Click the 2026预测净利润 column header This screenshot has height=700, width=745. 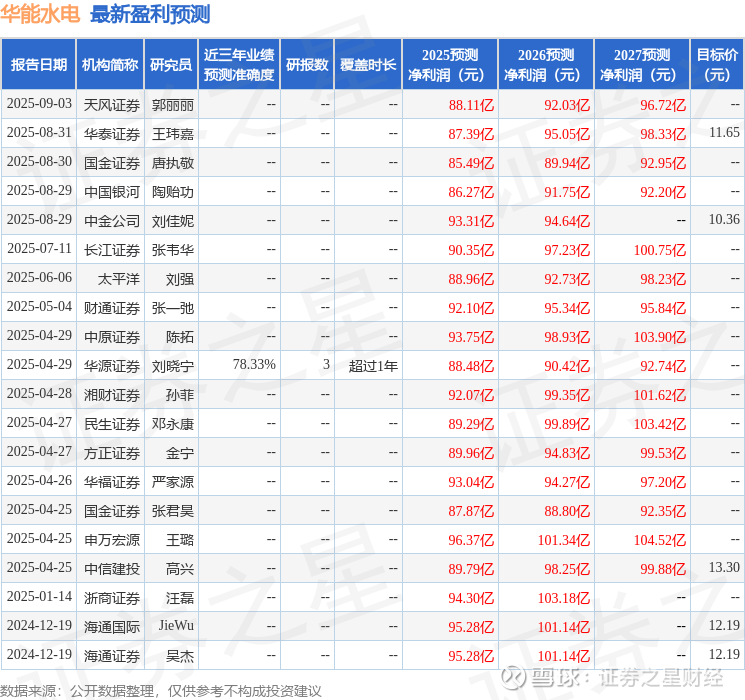546,65
